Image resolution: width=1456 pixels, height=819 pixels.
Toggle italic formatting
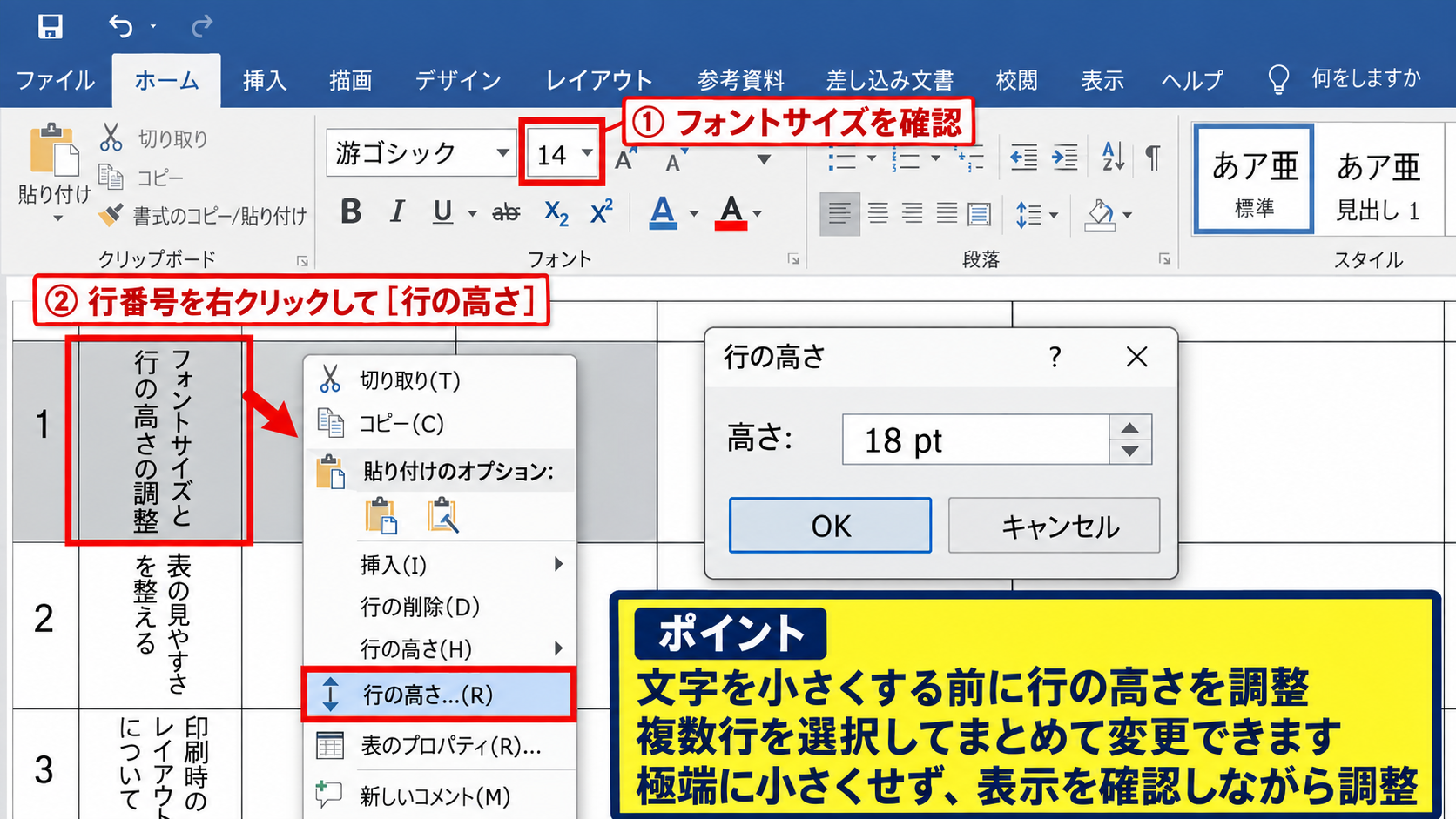tap(397, 211)
